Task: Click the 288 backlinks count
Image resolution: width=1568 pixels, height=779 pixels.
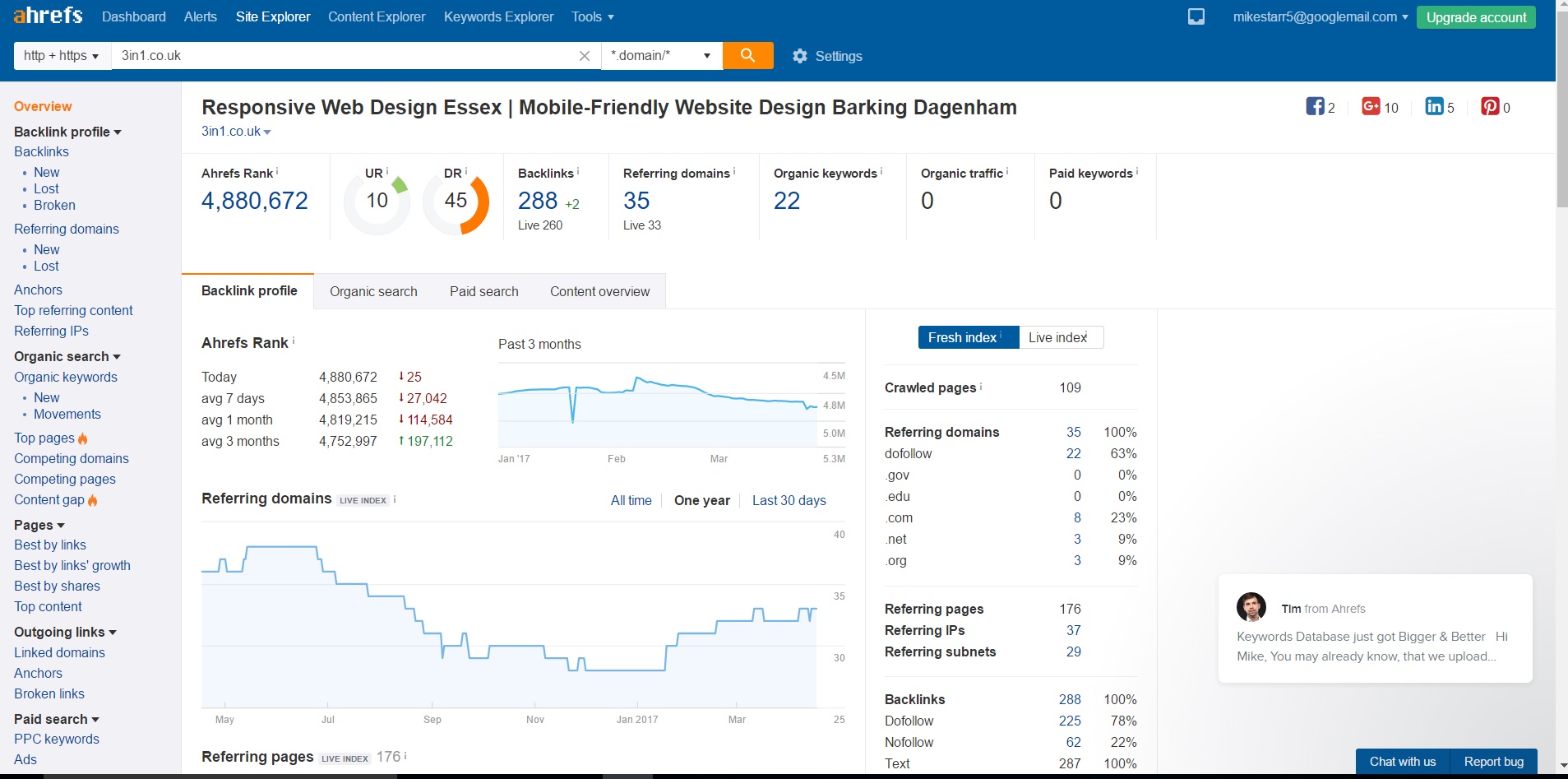Action: point(538,201)
